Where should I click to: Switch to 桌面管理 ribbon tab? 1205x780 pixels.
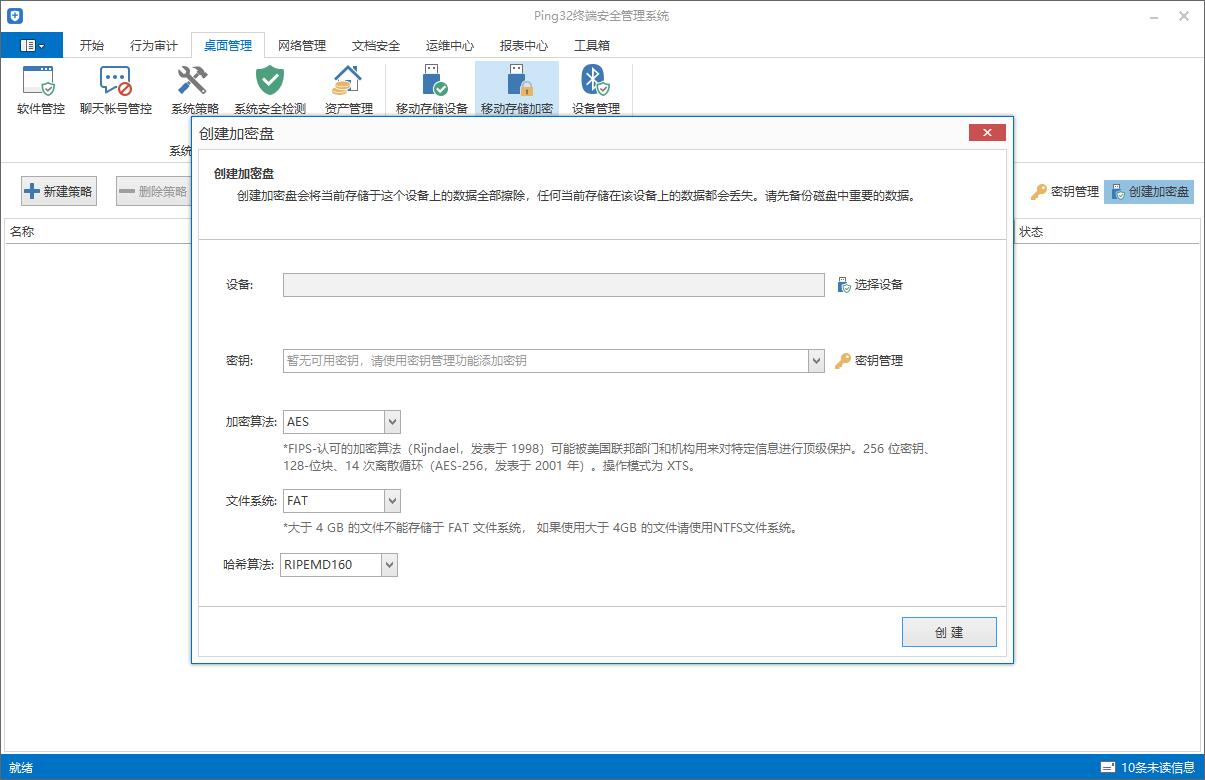[x=228, y=46]
